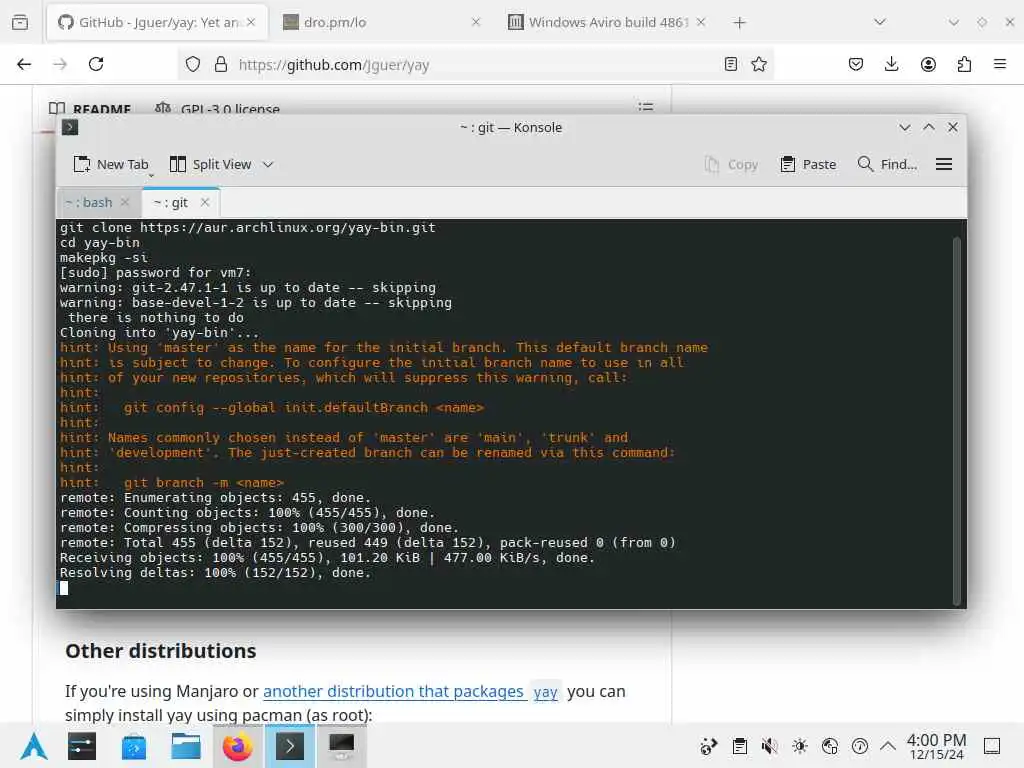
Task: Open the clipboard tray icon
Action: click(739, 746)
